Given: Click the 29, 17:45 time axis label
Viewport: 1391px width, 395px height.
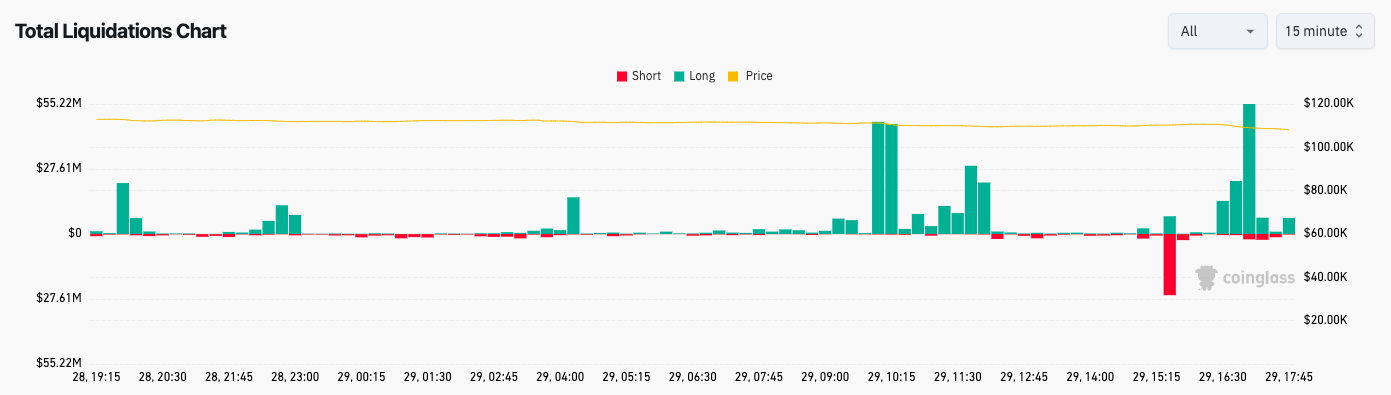Looking at the screenshot, I should click(x=1289, y=377).
